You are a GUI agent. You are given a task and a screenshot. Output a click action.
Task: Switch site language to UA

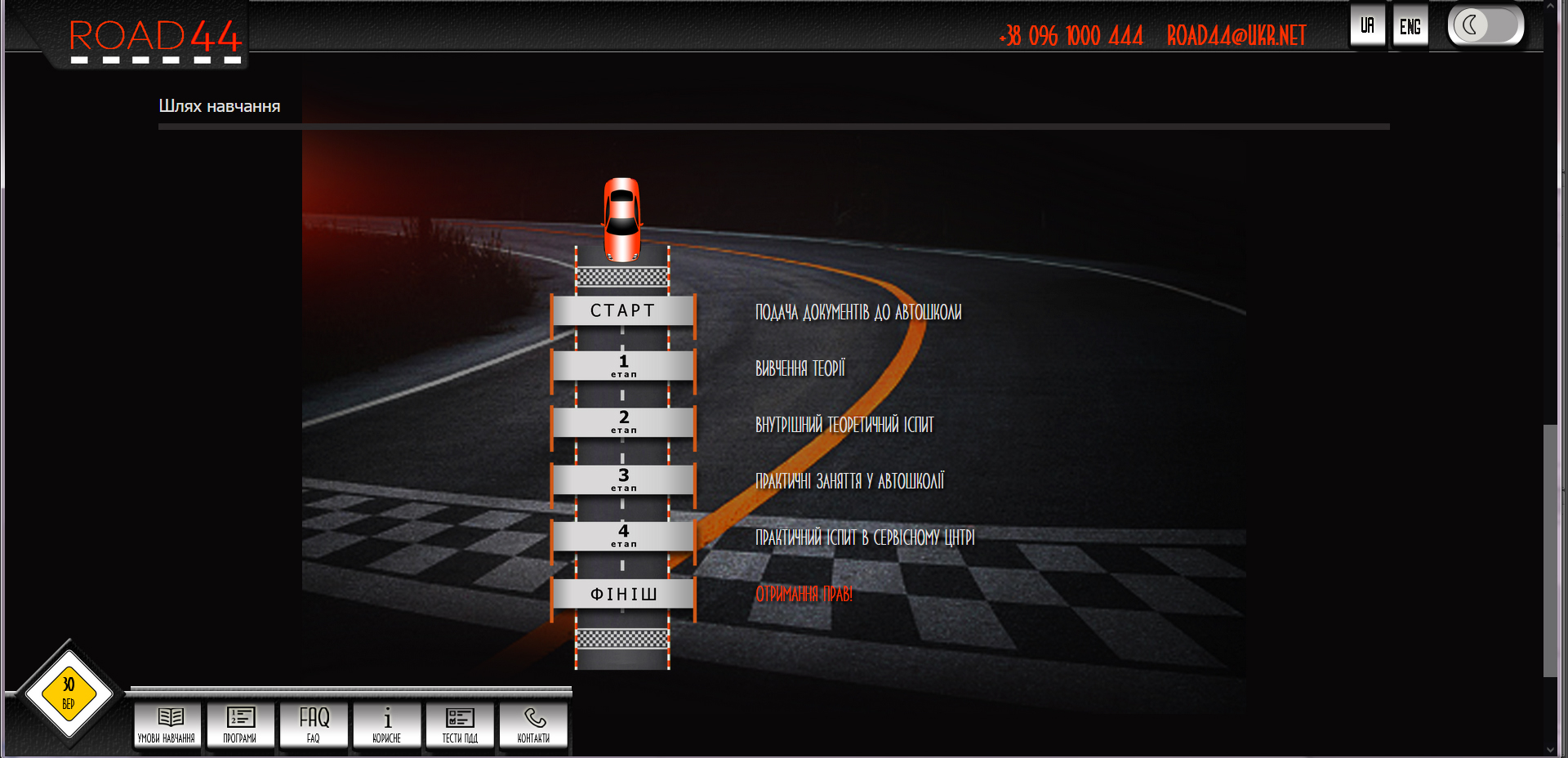[x=1367, y=26]
